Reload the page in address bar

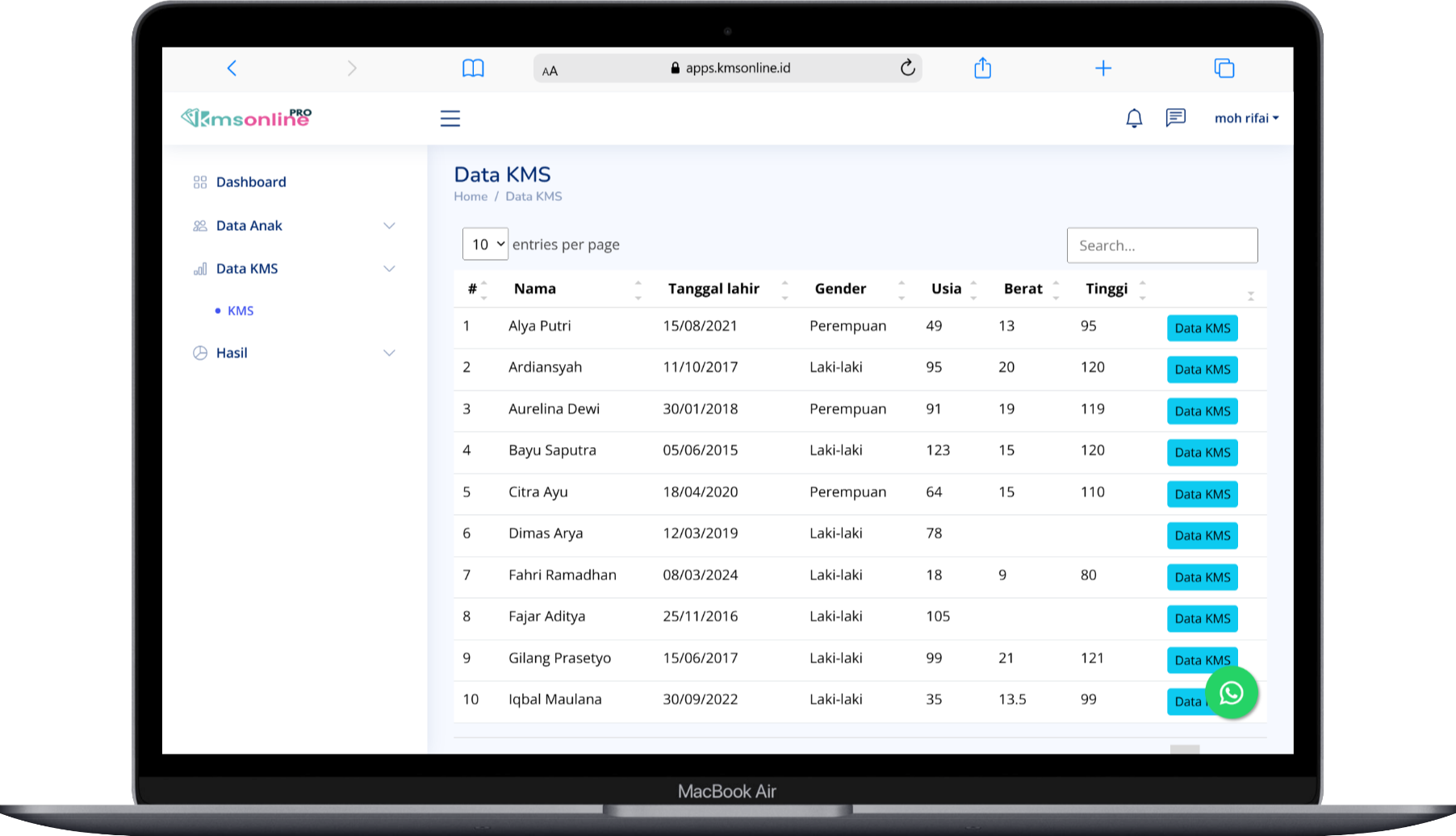tap(907, 69)
